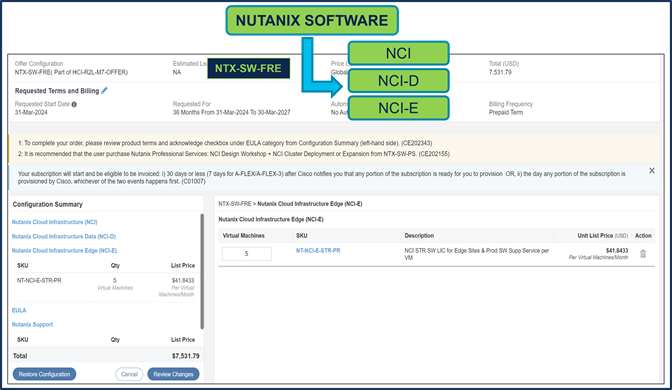The height and width of the screenshot is (390, 672).
Task: Delete the NT-NCI-E-STR-PR row via trash icon
Action: point(643,254)
